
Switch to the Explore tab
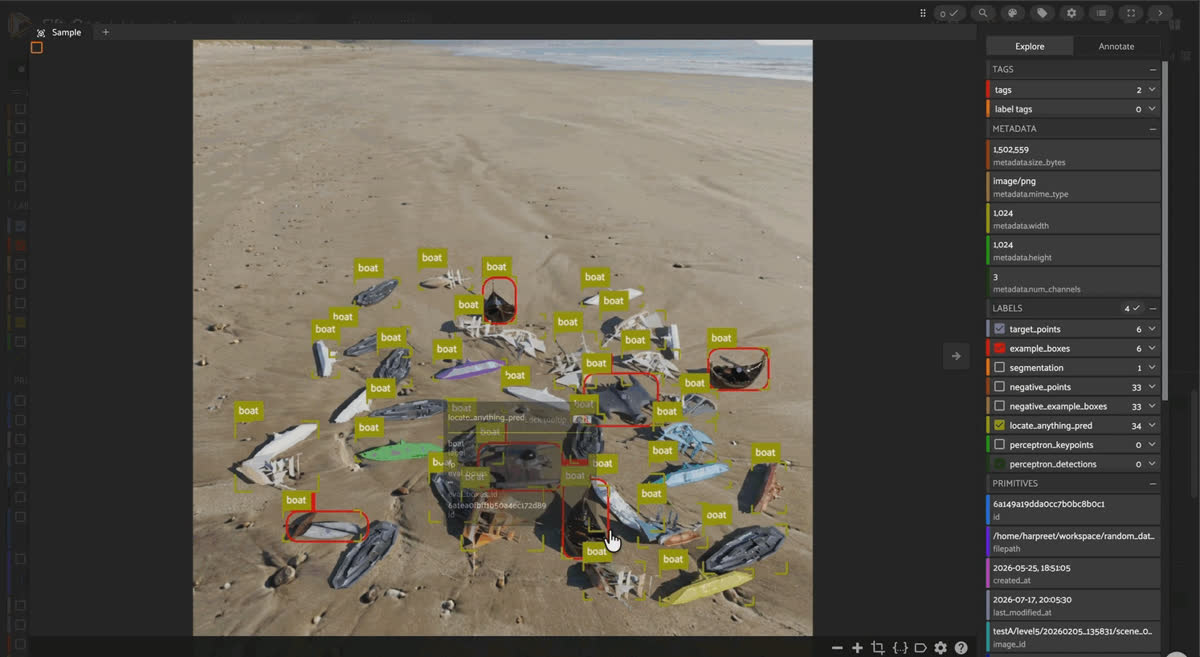[1030, 46]
